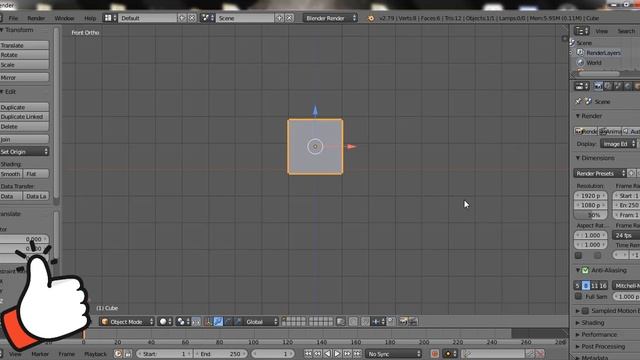The image size is (640, 360).
Task: Open snap element selector icon
Action: (x=378, y=322)
